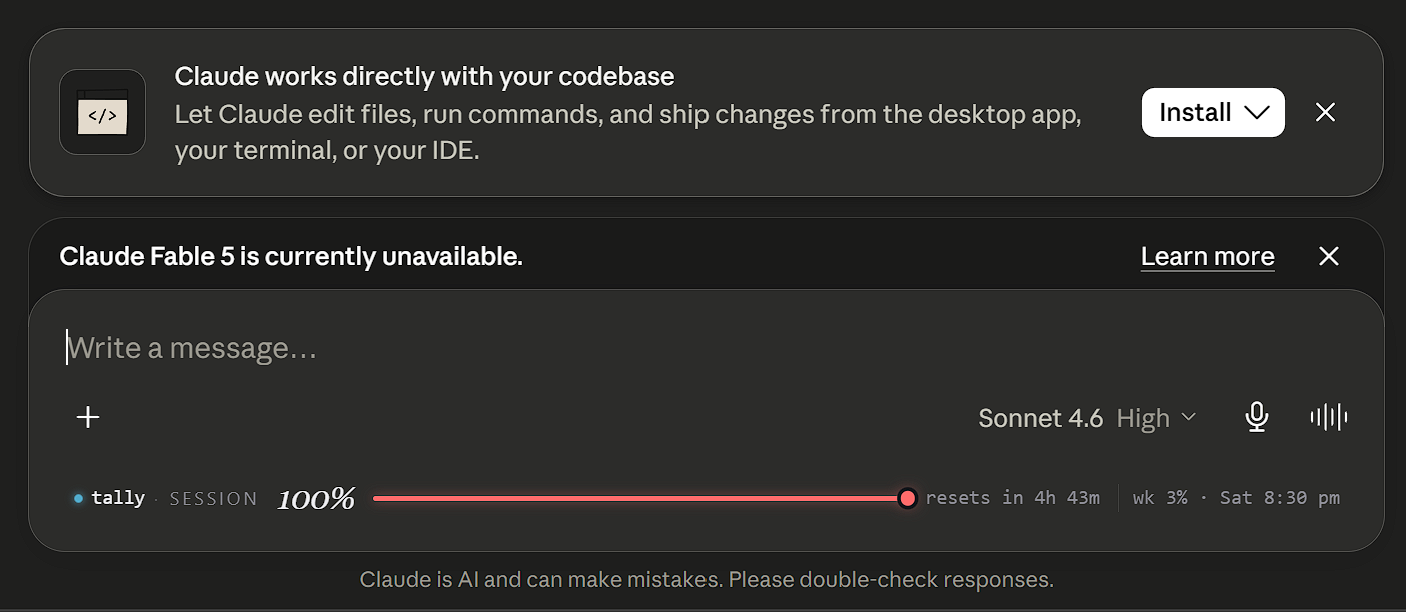The width and height of the screenshot is (1406, 612).
Task: Start dictation with the microphone icon
Action: [1257, 417]
